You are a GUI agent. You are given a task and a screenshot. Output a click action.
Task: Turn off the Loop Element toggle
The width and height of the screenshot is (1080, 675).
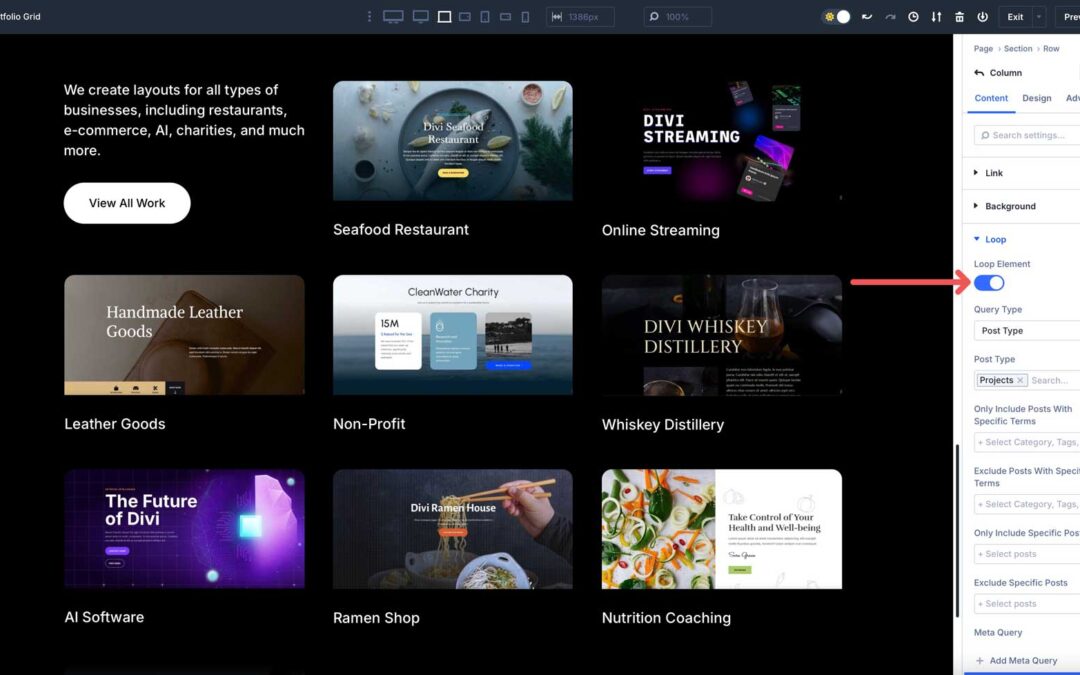[x=989, y=283]
